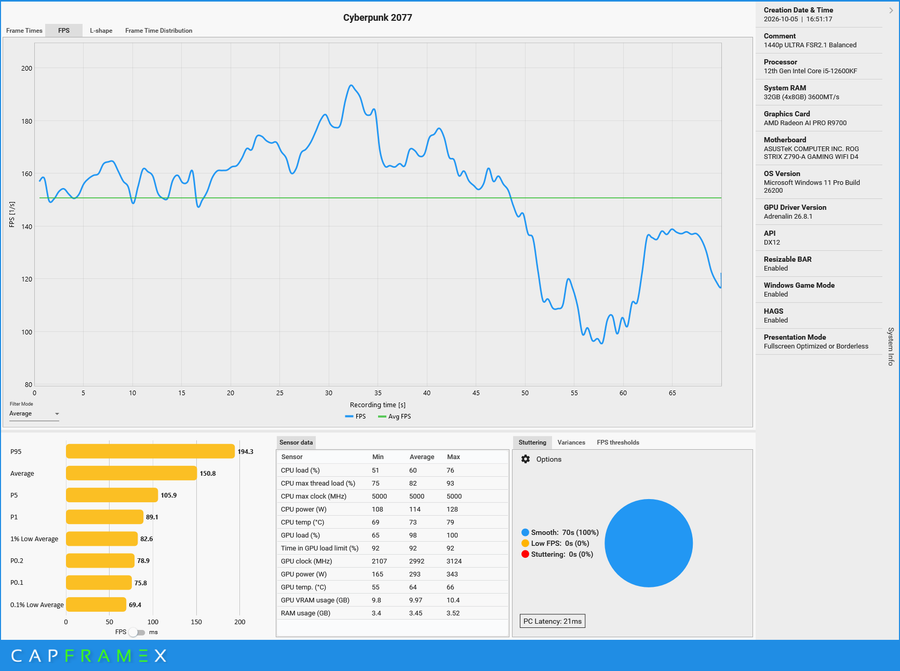Click the blue stuttering pie chart
Image resolution: width=900 pixels, height=671 pixels.
[x=649, y=543]
